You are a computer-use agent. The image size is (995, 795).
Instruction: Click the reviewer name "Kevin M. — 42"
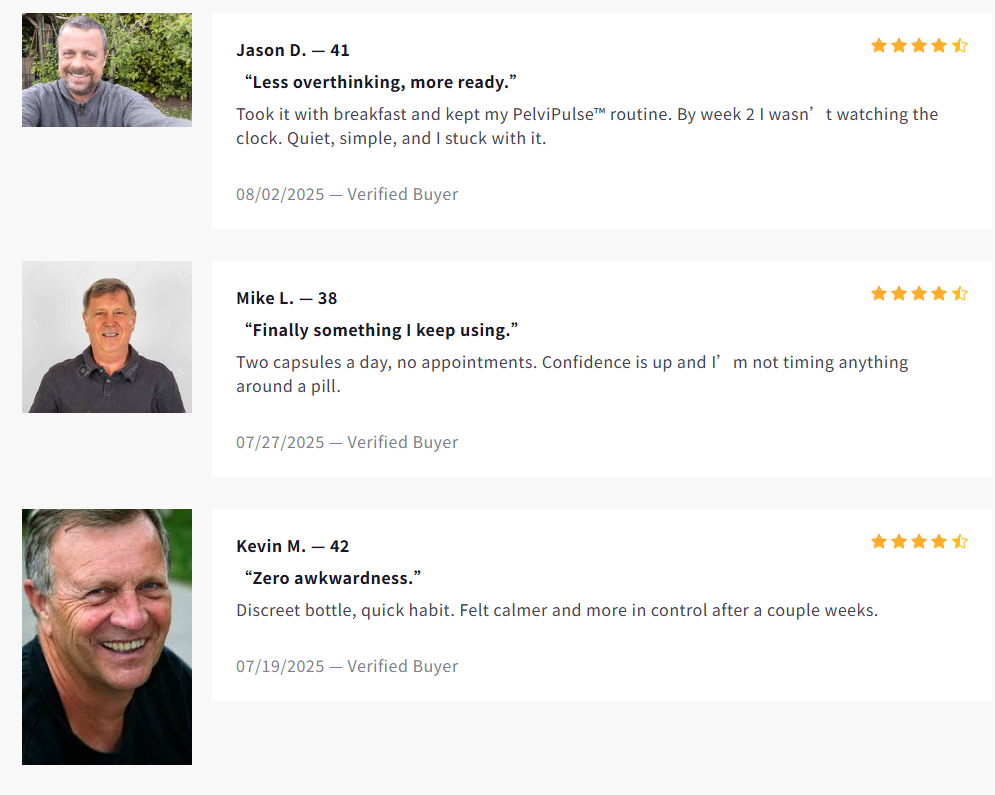[293, 546]
